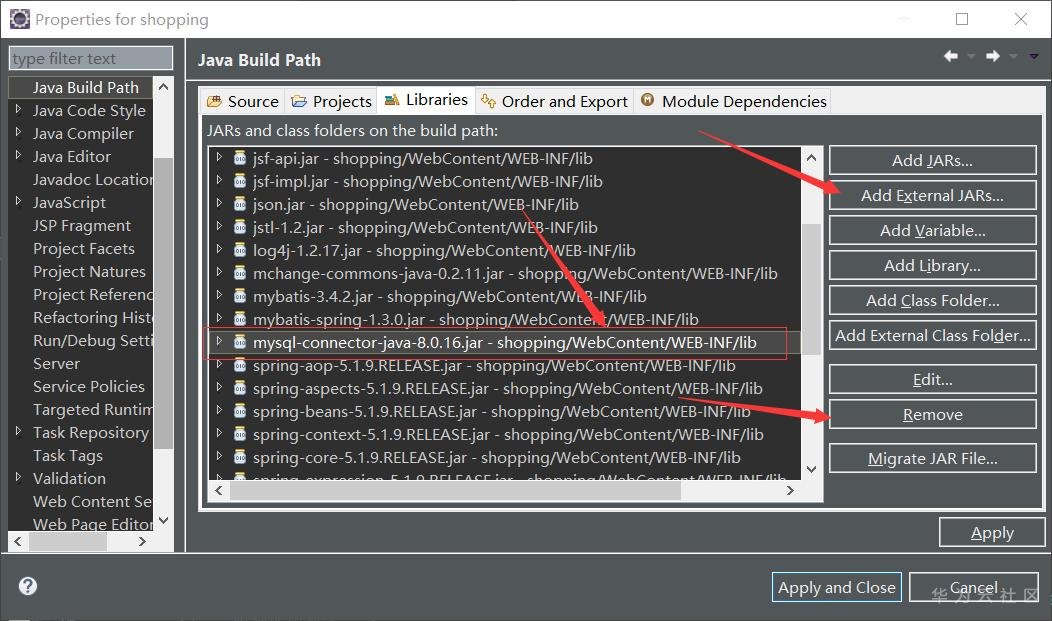Click Apply and Close
Image resolution: width=1052 pixels, height=621 pixels.
[x=837, y=587]
